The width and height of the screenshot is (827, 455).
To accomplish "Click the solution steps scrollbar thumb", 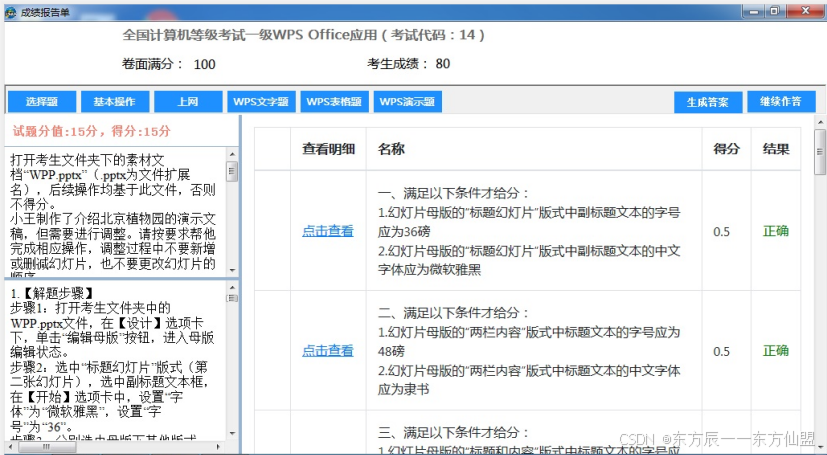I will pyautogui.click(x=232, y=298).
